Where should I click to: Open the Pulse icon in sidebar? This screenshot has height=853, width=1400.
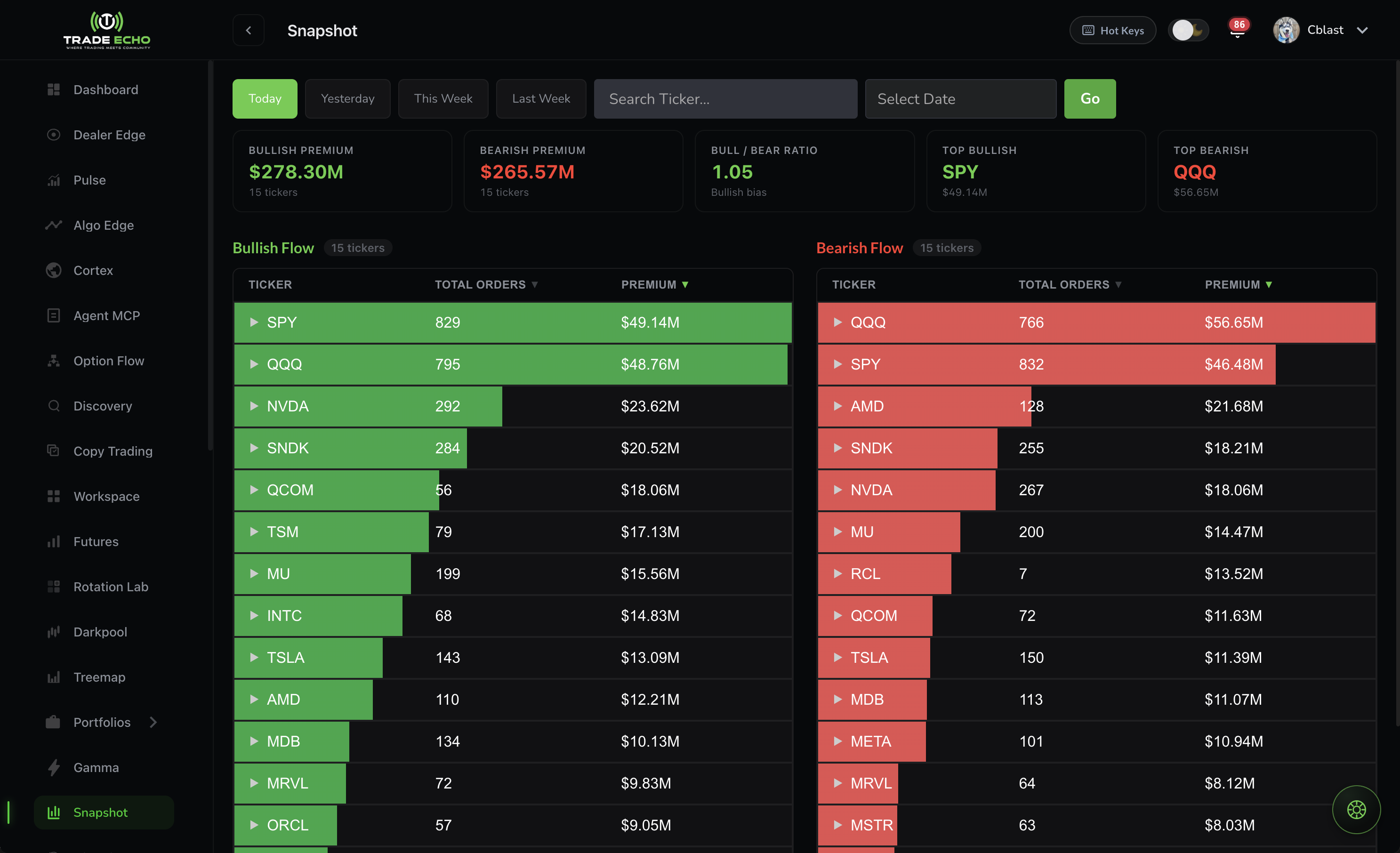[53, 180]
